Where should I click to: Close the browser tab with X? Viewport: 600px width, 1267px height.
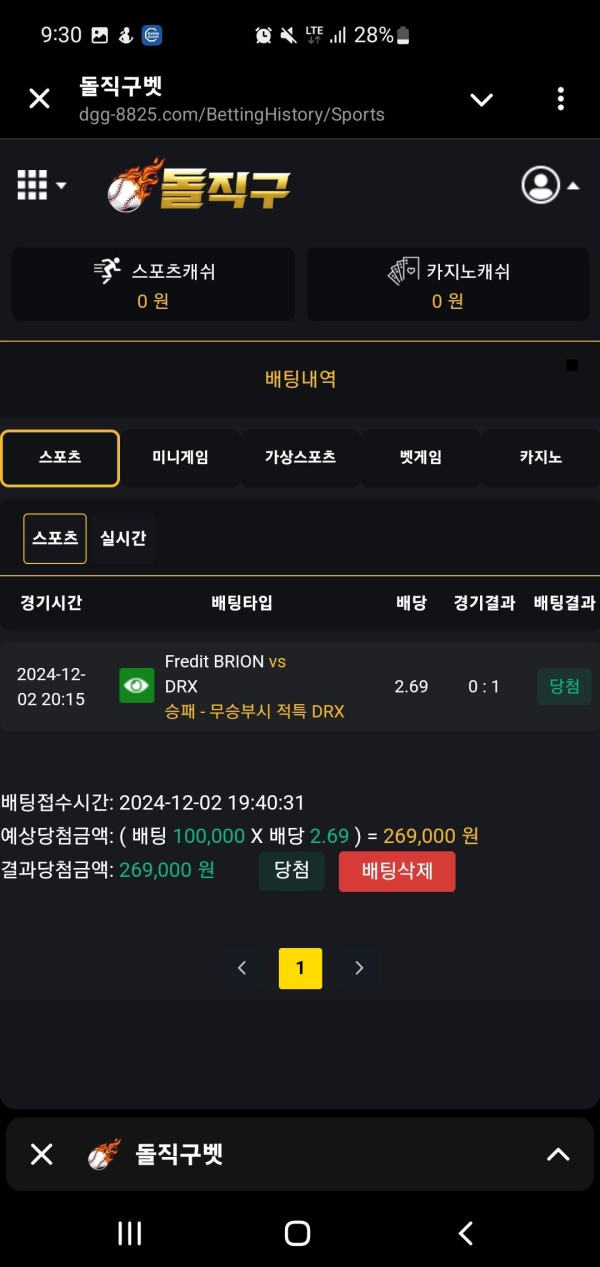pyautogui.click(x=39, y=99)
